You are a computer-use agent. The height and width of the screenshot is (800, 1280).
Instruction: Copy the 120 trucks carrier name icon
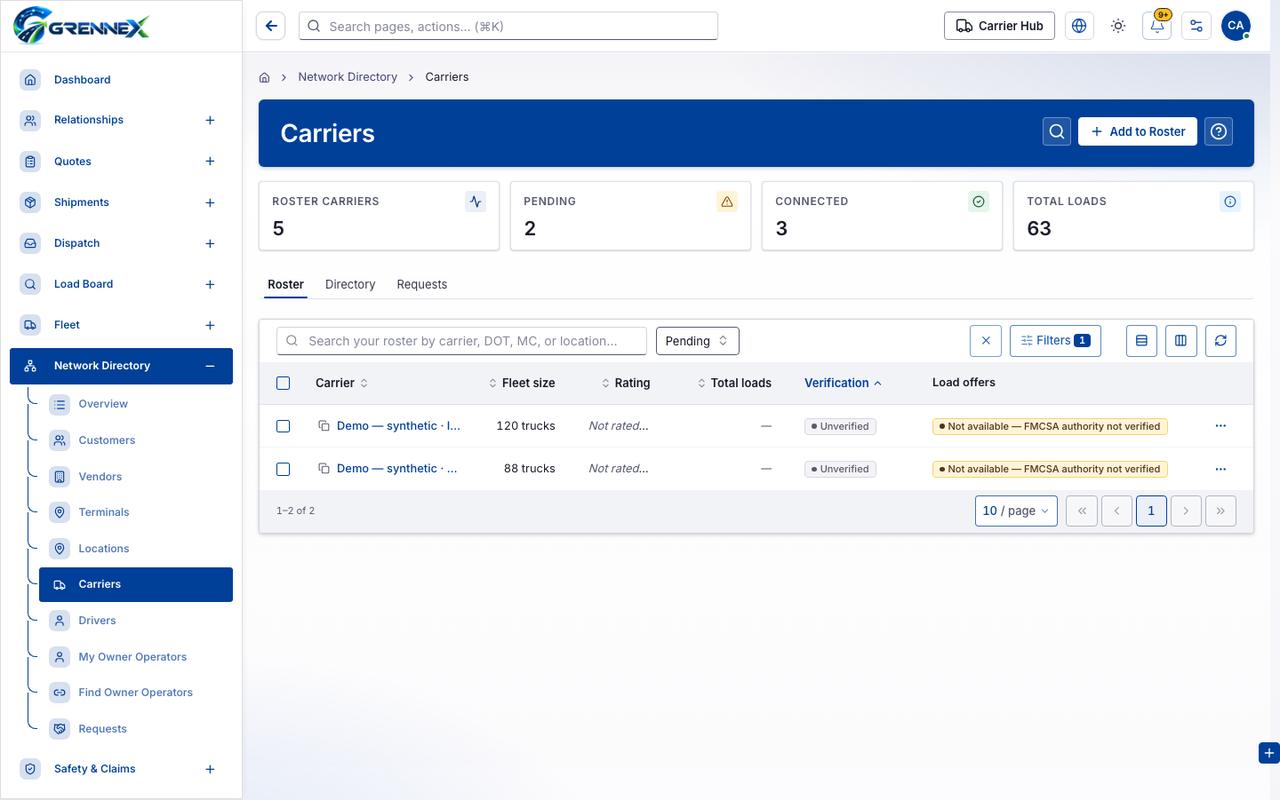pyautogui.click(x=324, y=426)
